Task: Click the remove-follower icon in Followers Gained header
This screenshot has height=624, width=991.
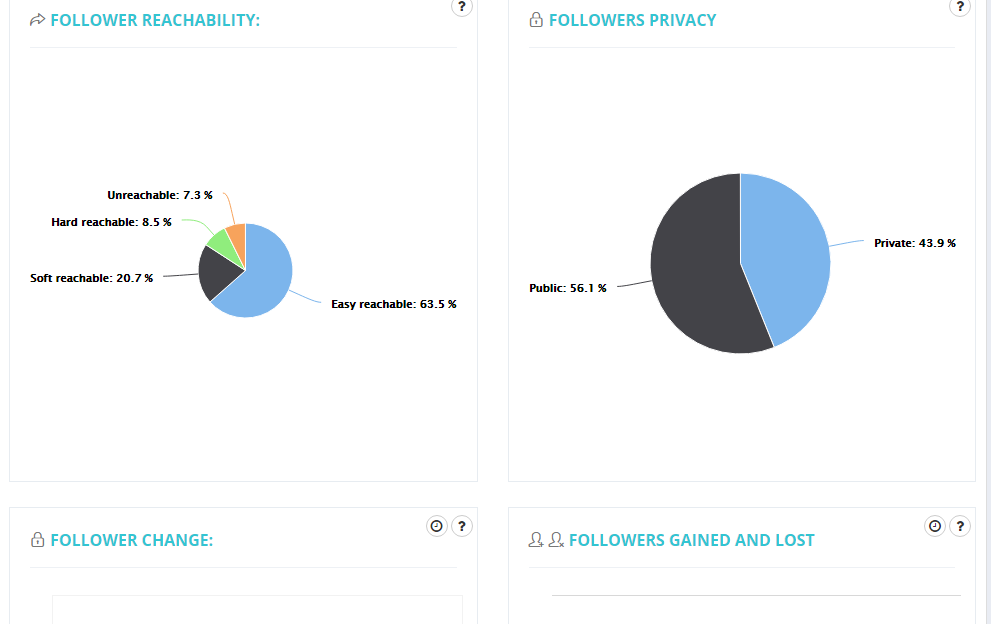Action: coord(556,539)
